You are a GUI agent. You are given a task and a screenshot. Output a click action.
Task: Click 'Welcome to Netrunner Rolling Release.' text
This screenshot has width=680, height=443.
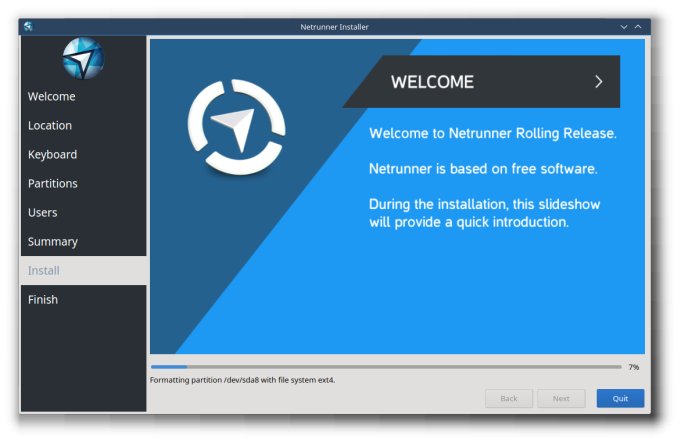coord(493,133)
